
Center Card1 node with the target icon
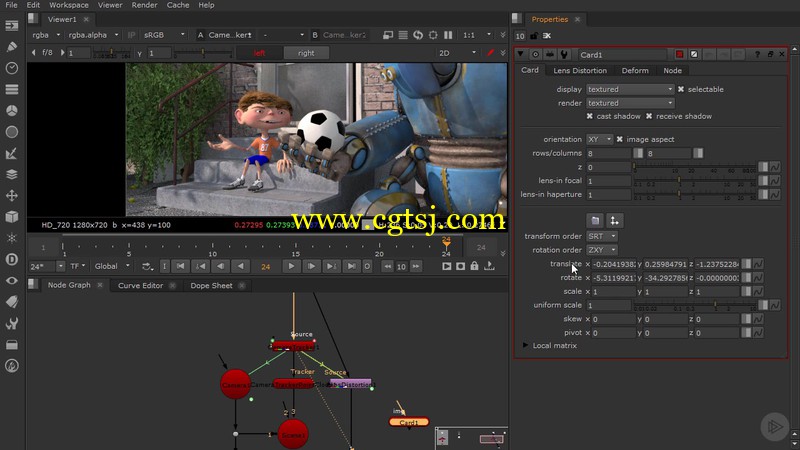[x=535, y=54]
